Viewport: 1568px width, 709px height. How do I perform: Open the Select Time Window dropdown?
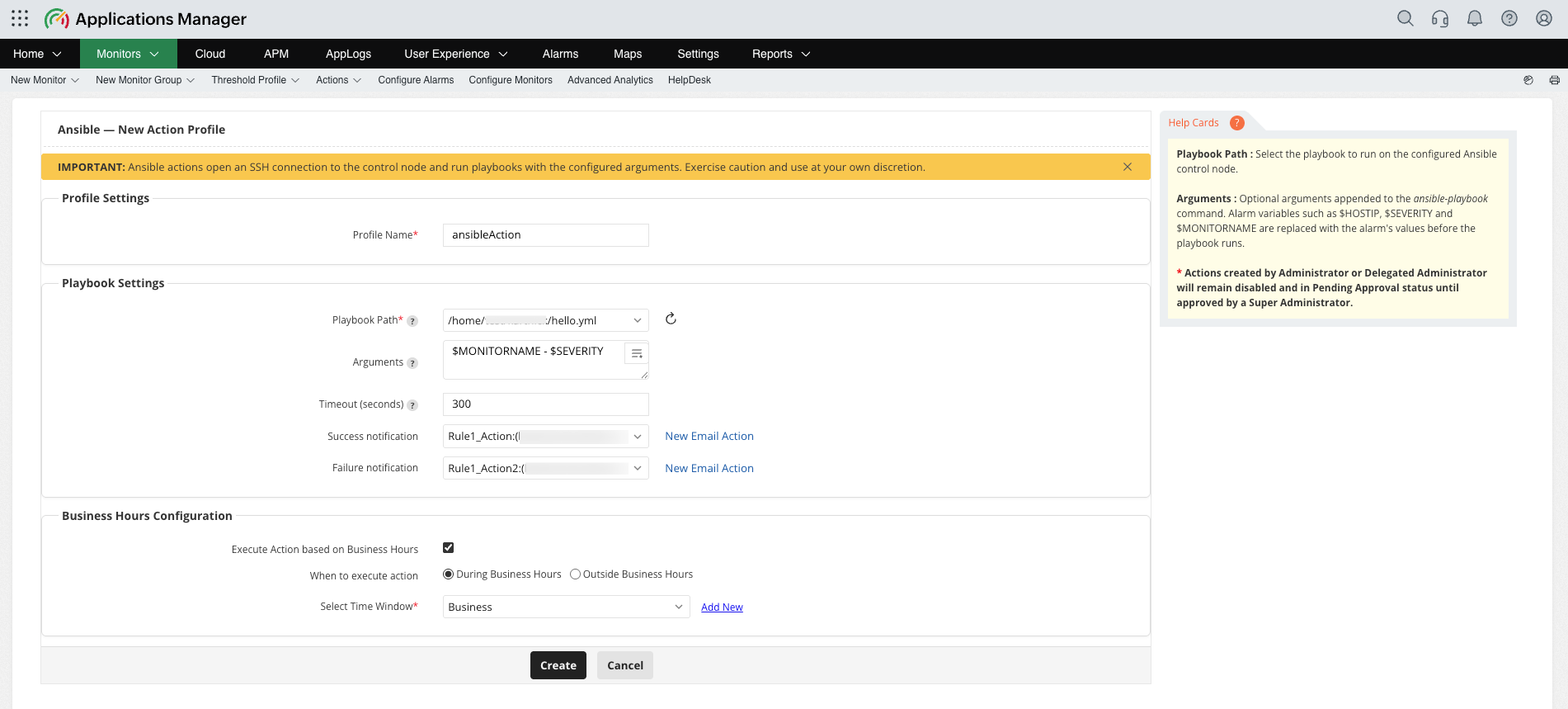566,607
